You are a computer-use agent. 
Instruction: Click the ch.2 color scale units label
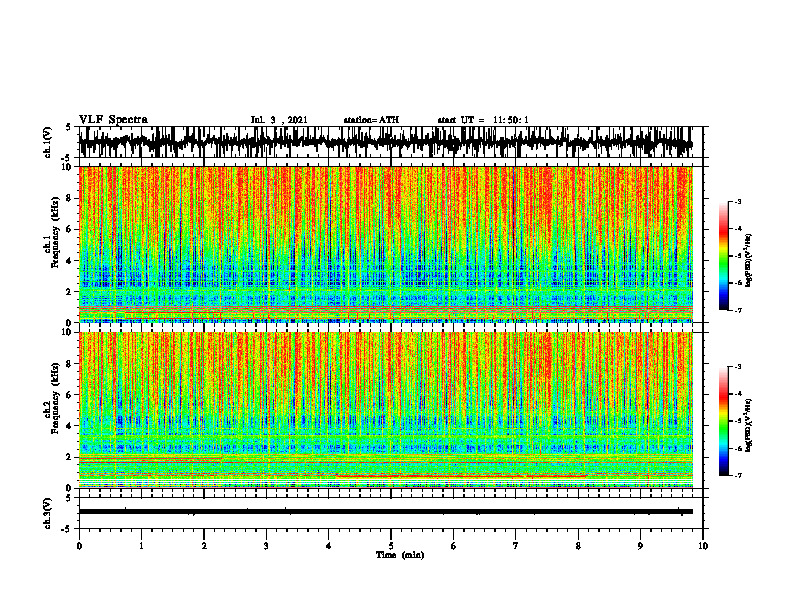pos(749,425)
